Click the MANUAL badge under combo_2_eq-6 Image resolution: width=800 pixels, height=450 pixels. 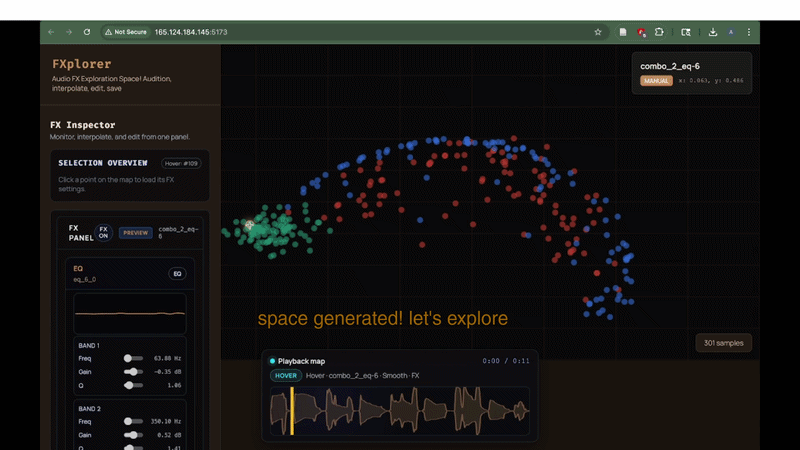(656, 81)
